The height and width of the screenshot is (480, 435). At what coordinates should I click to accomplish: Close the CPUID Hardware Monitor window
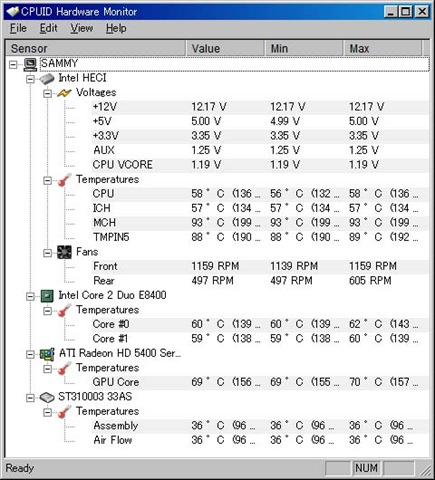(422, 12)
